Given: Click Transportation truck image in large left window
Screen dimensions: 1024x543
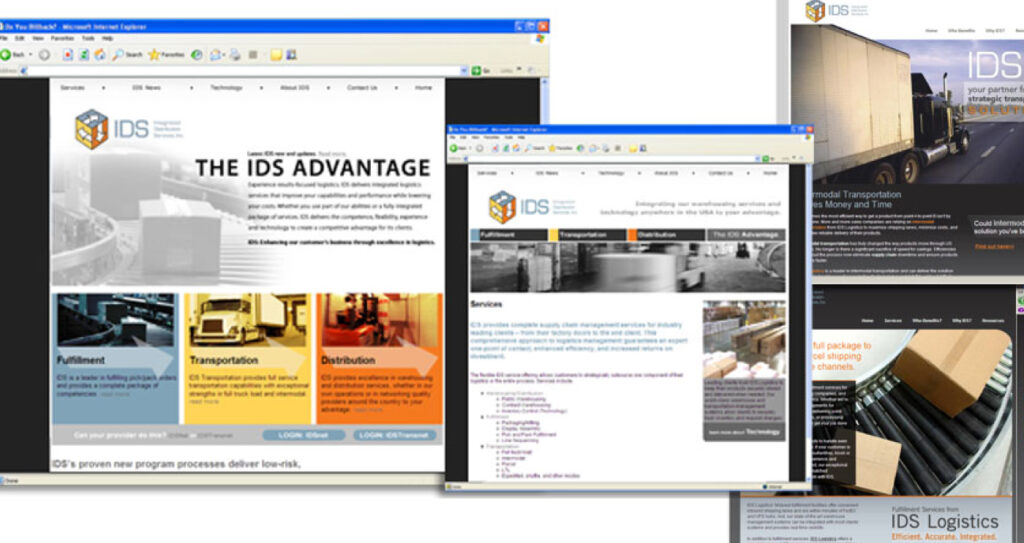Looking at the screenshot, I should 248,320.
